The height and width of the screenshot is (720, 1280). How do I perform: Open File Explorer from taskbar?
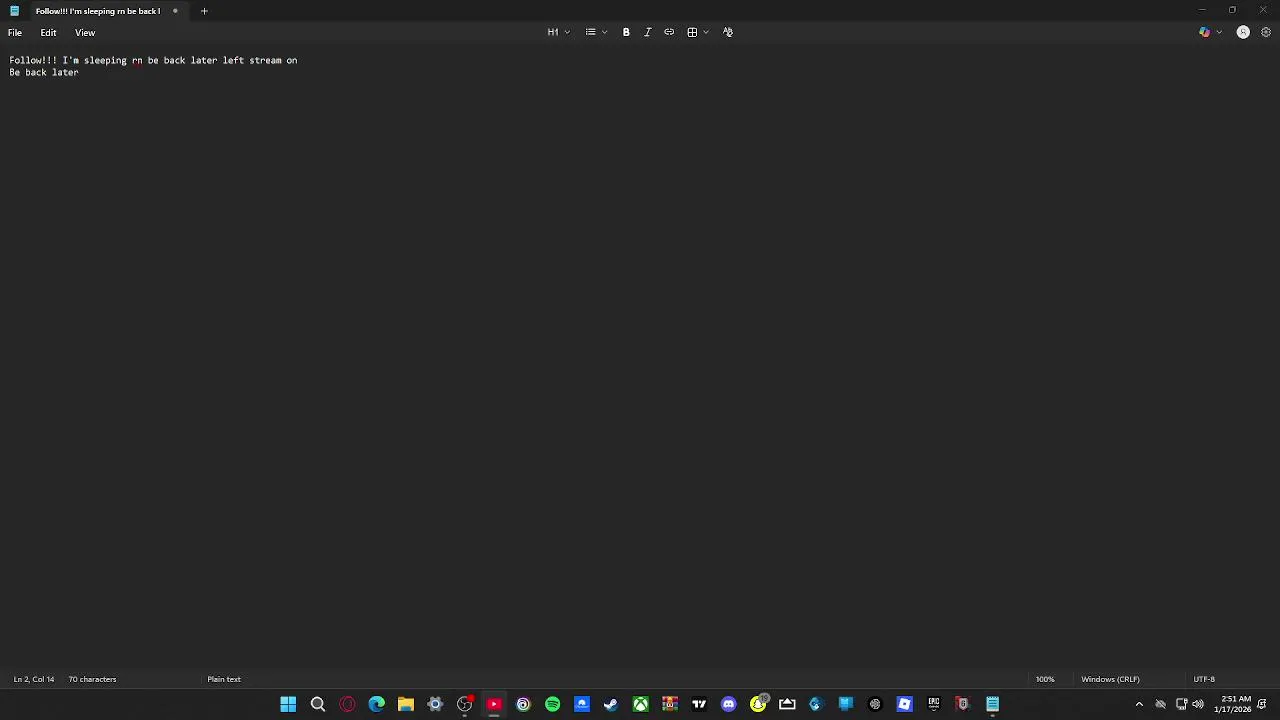pyautogui.click(x=406, y=705)
